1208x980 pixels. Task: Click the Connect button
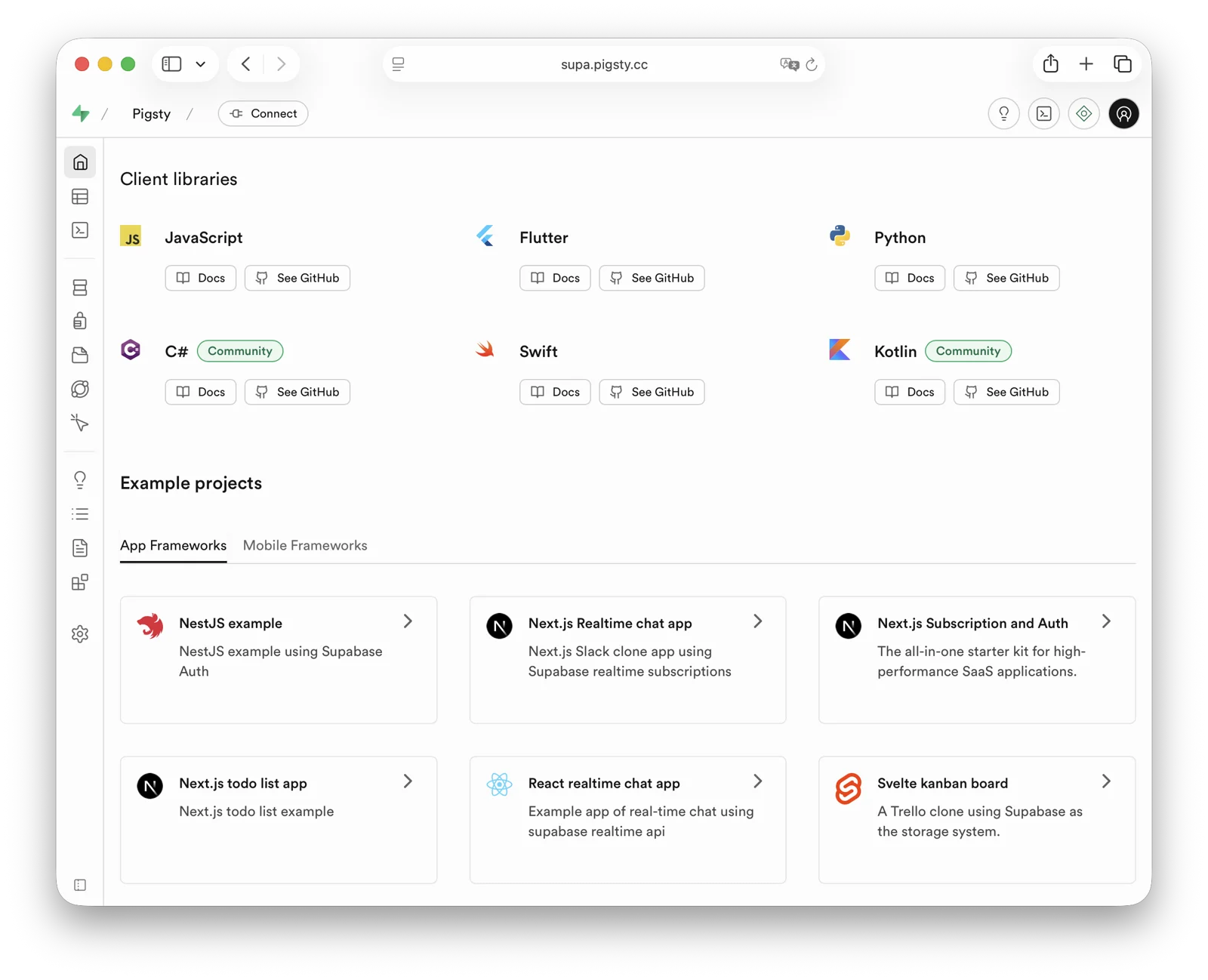[x=263, y=113]
